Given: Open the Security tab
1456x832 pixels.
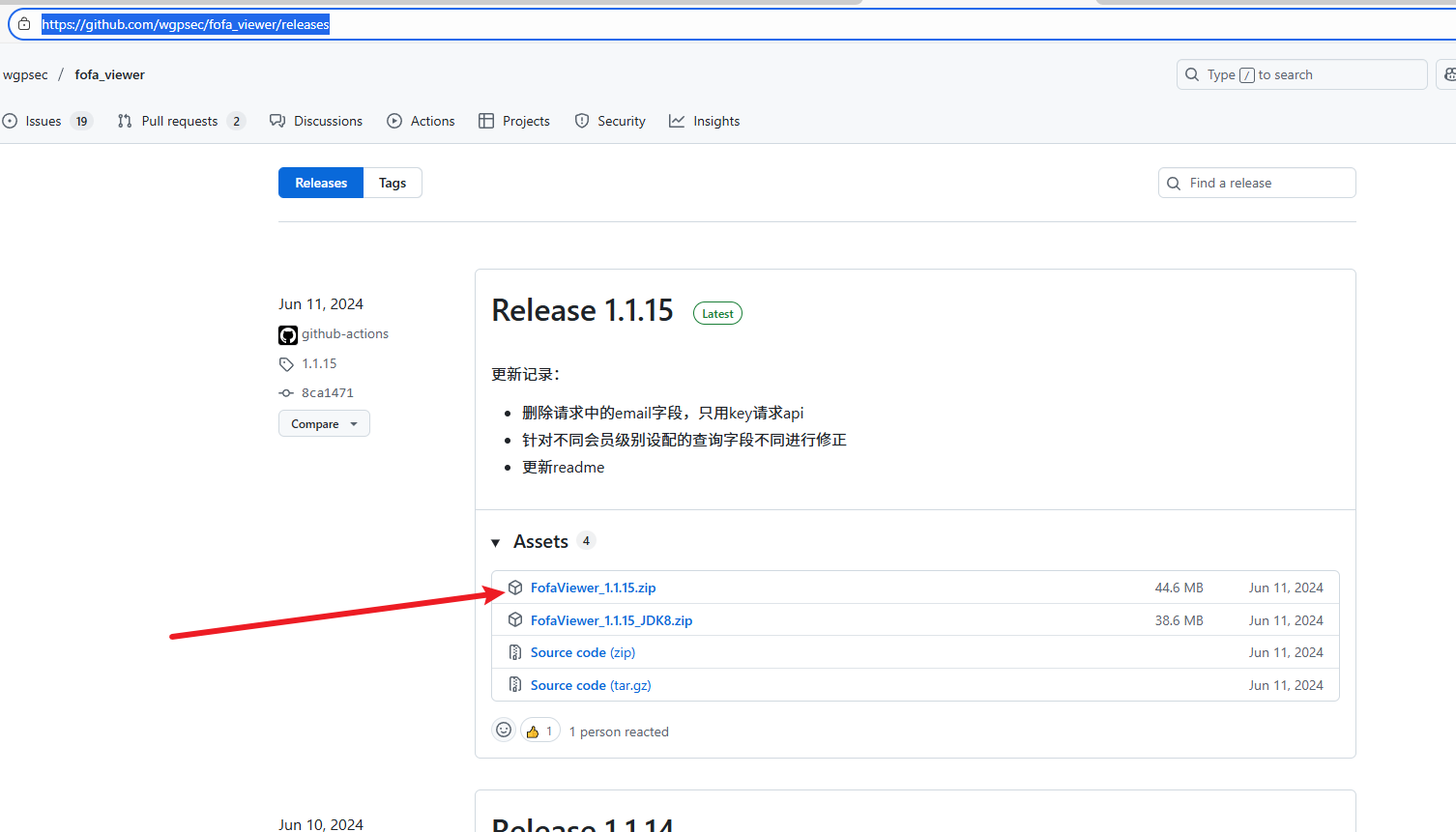Looking at the screenshot, I should click(610, 121).
